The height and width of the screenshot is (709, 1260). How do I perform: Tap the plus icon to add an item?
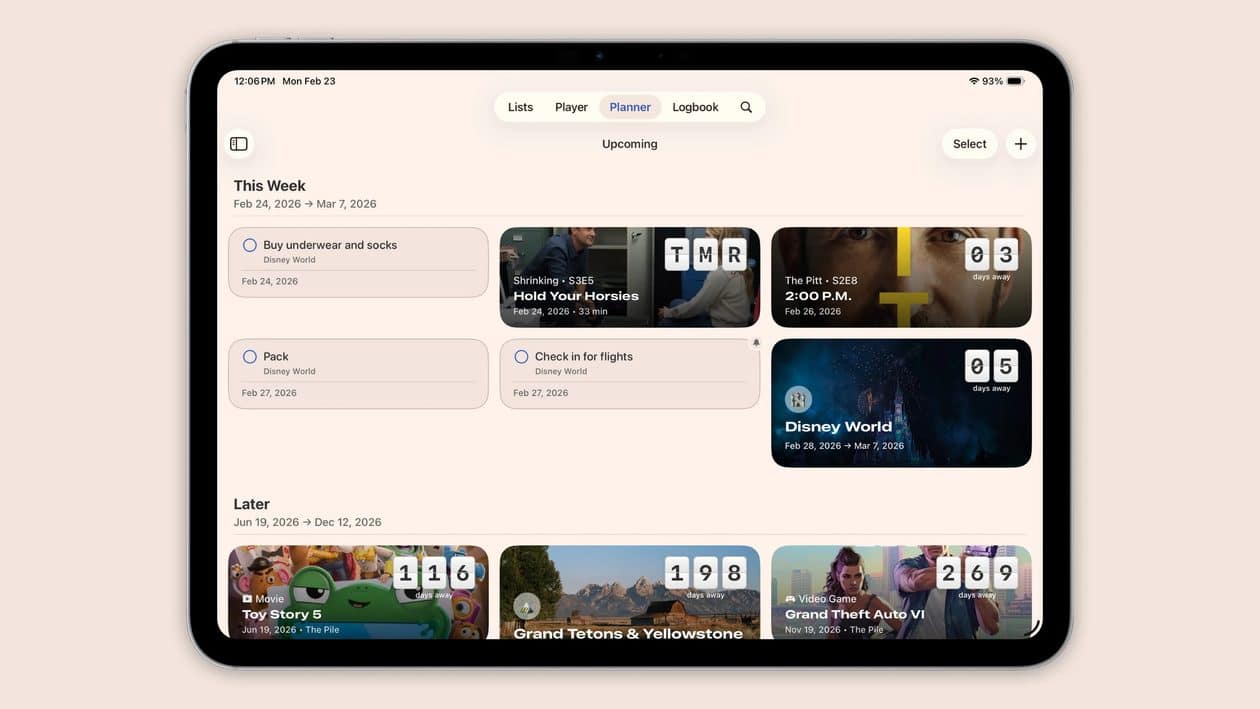tap(1020, 143)
